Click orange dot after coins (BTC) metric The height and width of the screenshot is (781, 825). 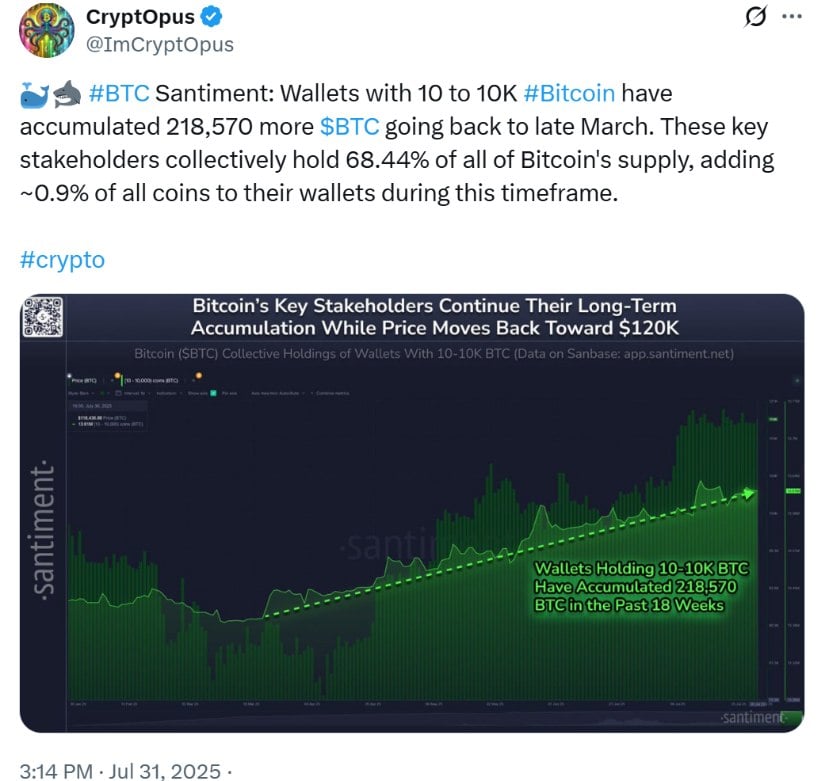click(198, 376)
